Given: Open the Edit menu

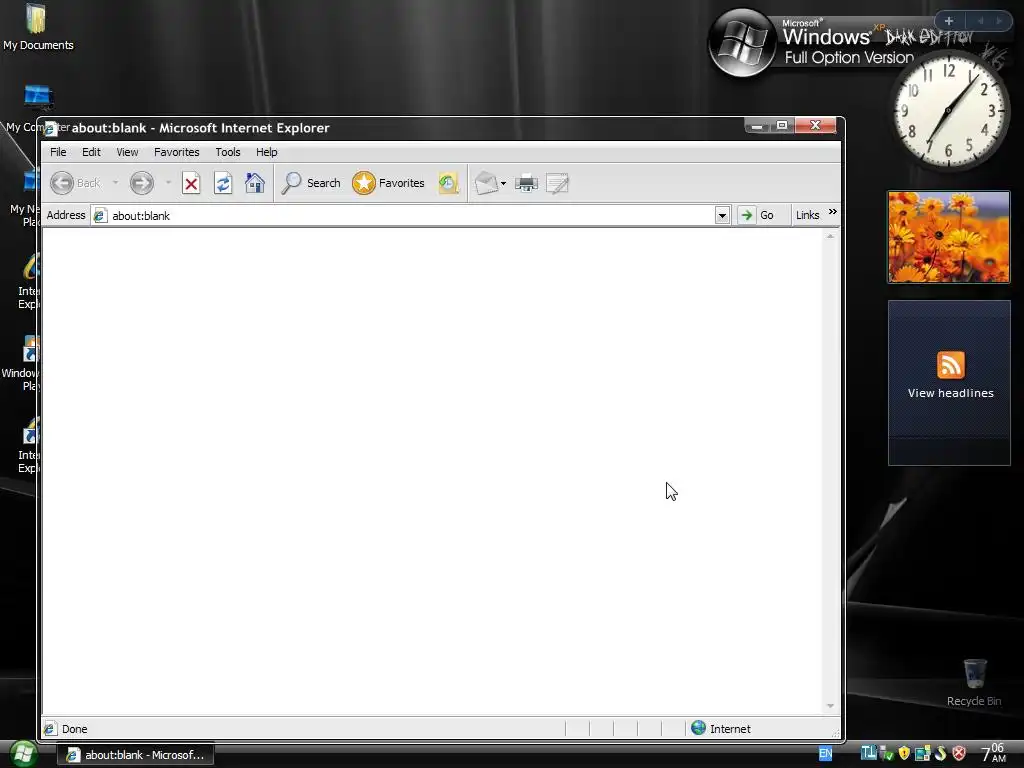Looking at the screenshot, I should pyautogui.click(x=91, y=152).
